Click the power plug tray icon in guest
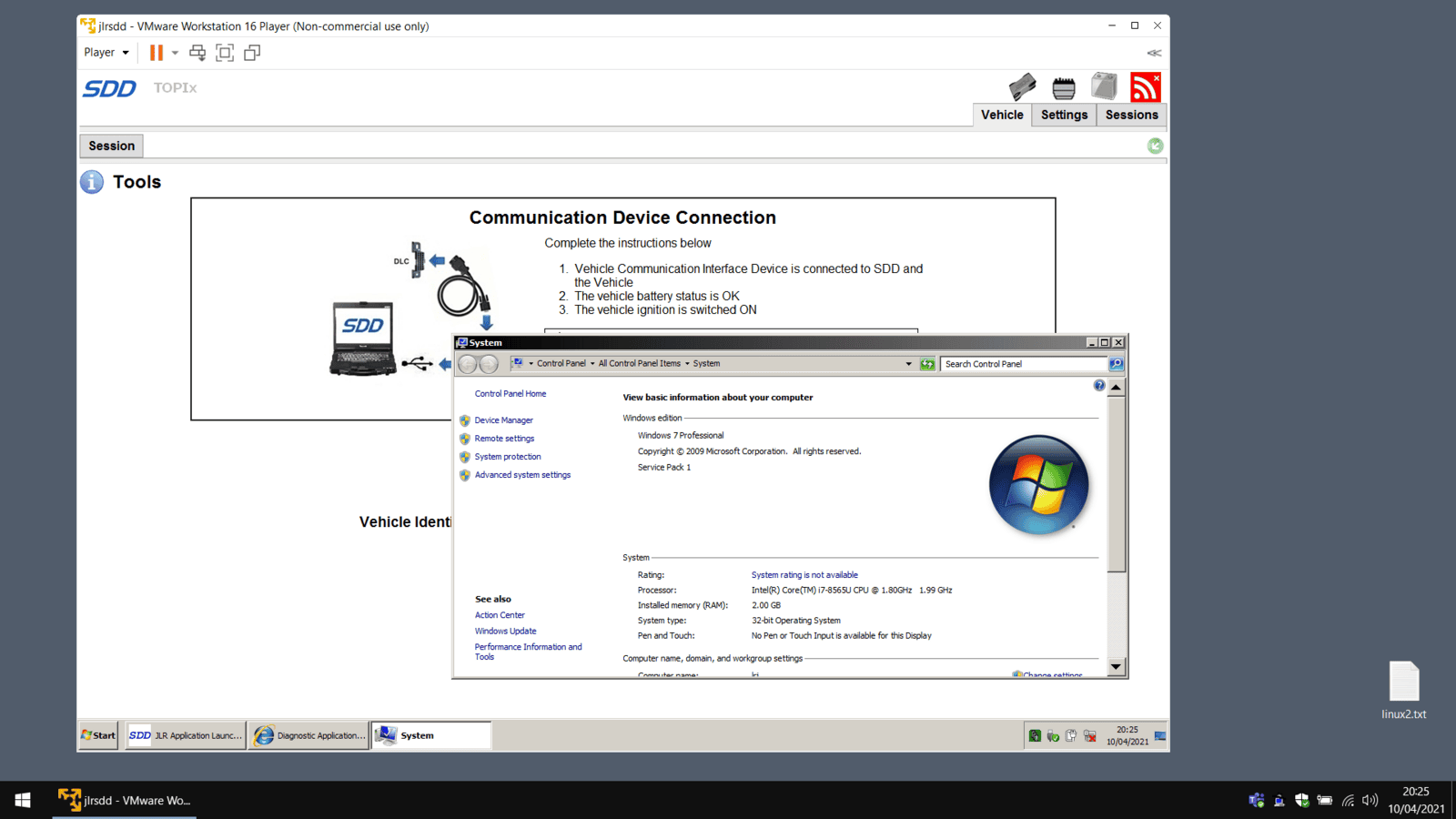The width and height of the screenshot is (1456, 819). coord(1071,735)
